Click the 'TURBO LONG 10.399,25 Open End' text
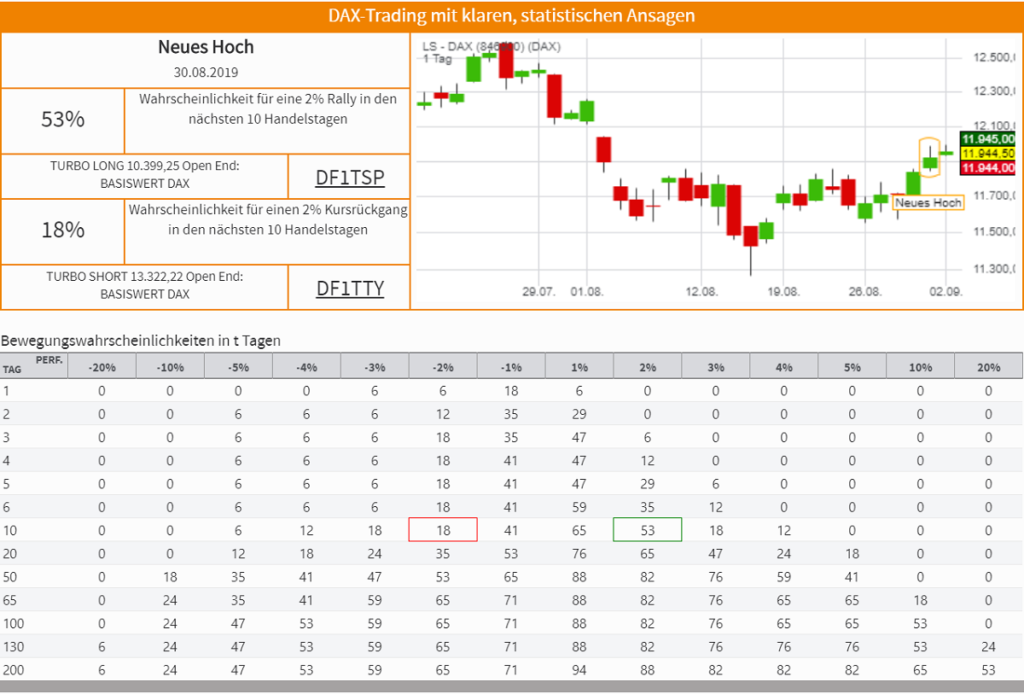The height and width of the screenshot is (694, 1024). (145, 166)
